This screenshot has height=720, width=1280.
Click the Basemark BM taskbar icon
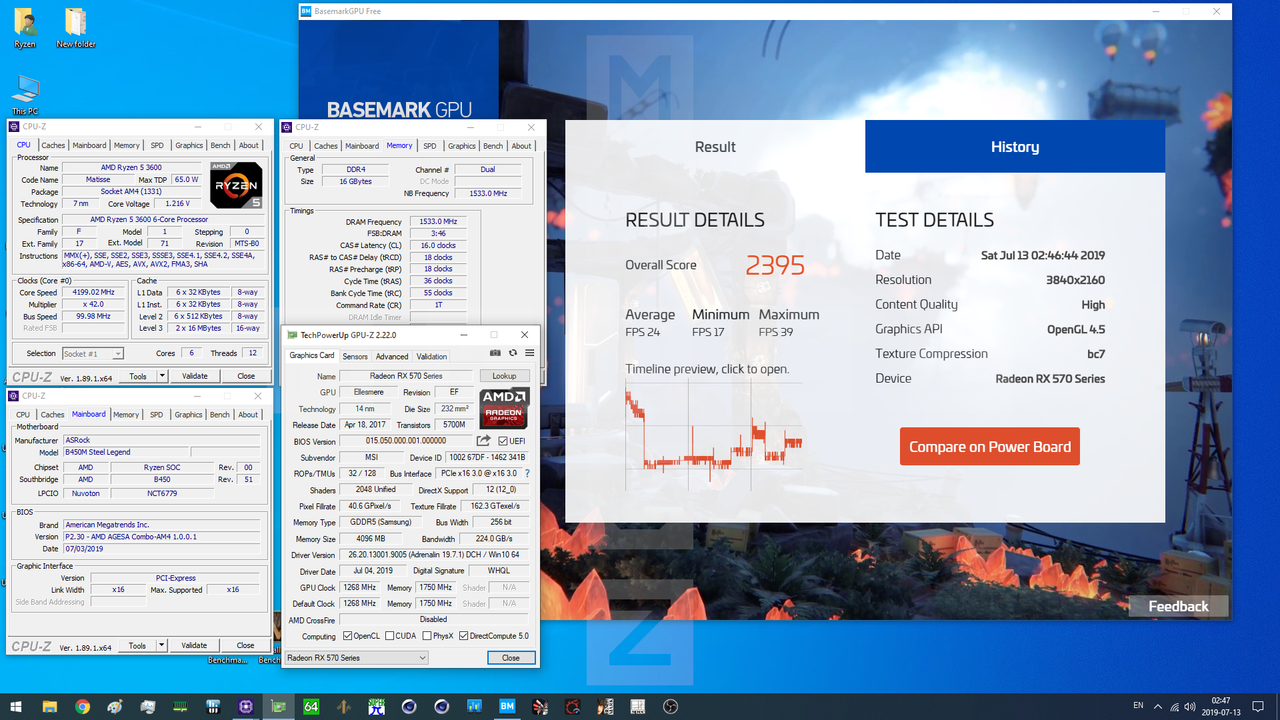pyautogui.click(x=507, y=707)
